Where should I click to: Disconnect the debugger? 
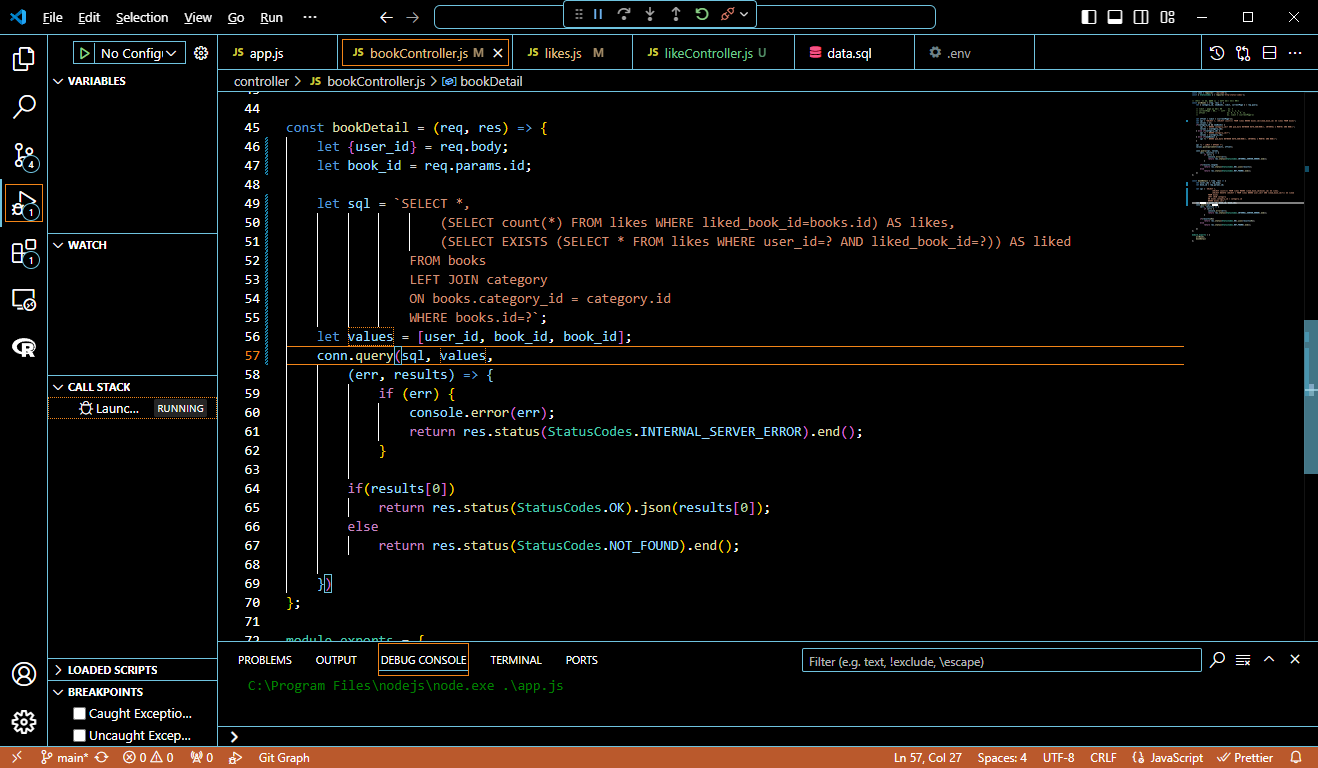pos(727,14)
